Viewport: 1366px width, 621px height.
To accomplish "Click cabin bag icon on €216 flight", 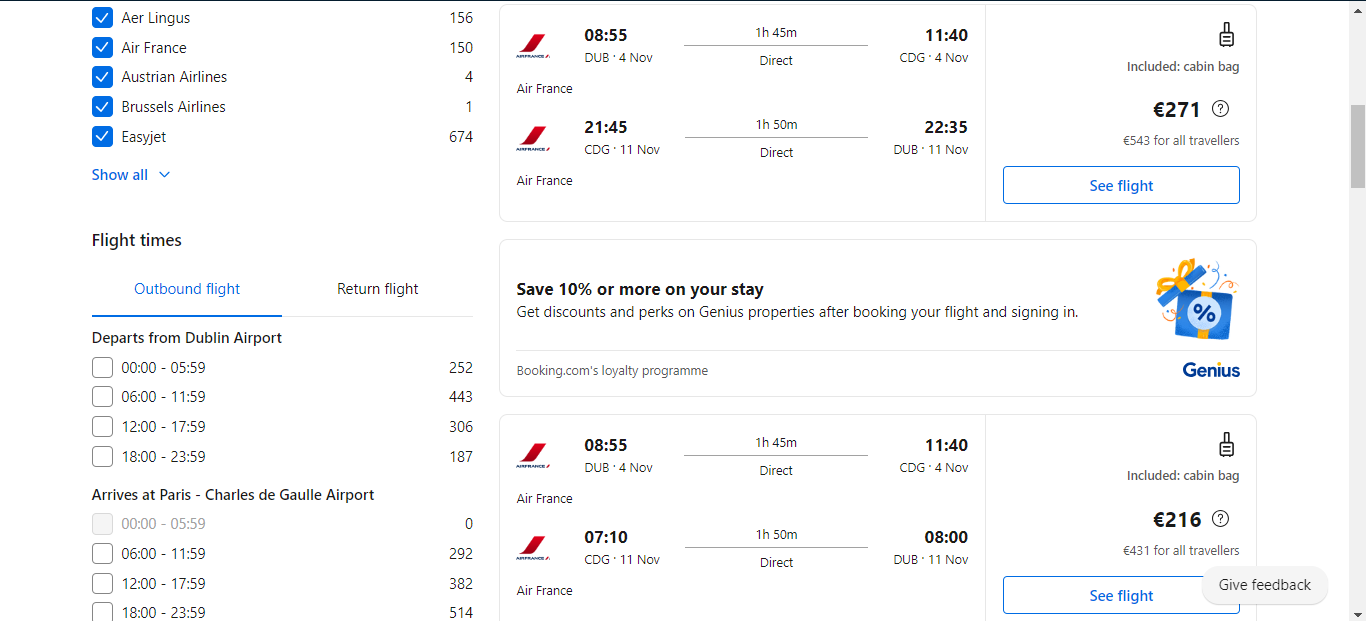I will (x=1227, y=445).
